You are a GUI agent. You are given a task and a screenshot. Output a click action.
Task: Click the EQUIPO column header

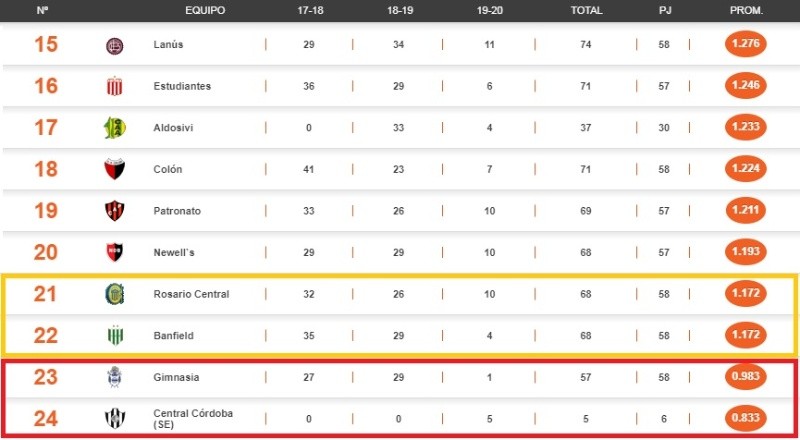point(205,10)
